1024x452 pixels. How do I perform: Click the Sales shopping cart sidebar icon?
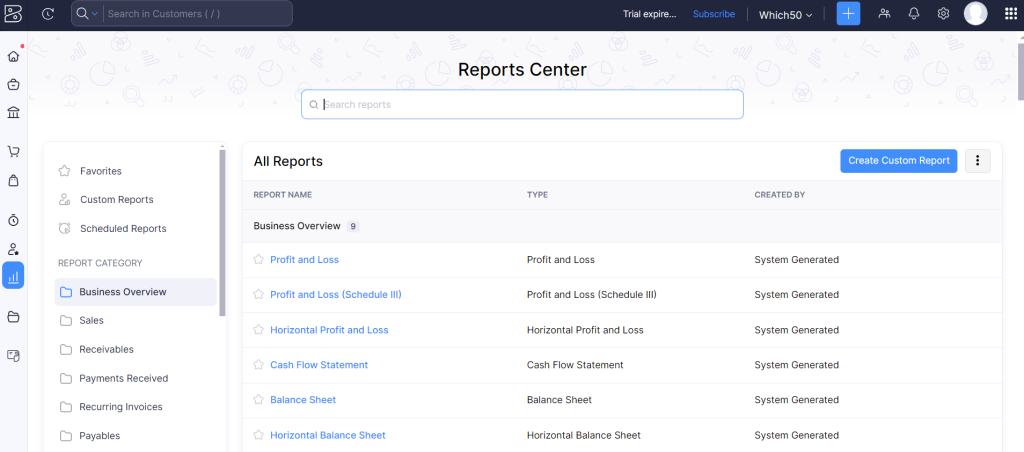(14, 152)
